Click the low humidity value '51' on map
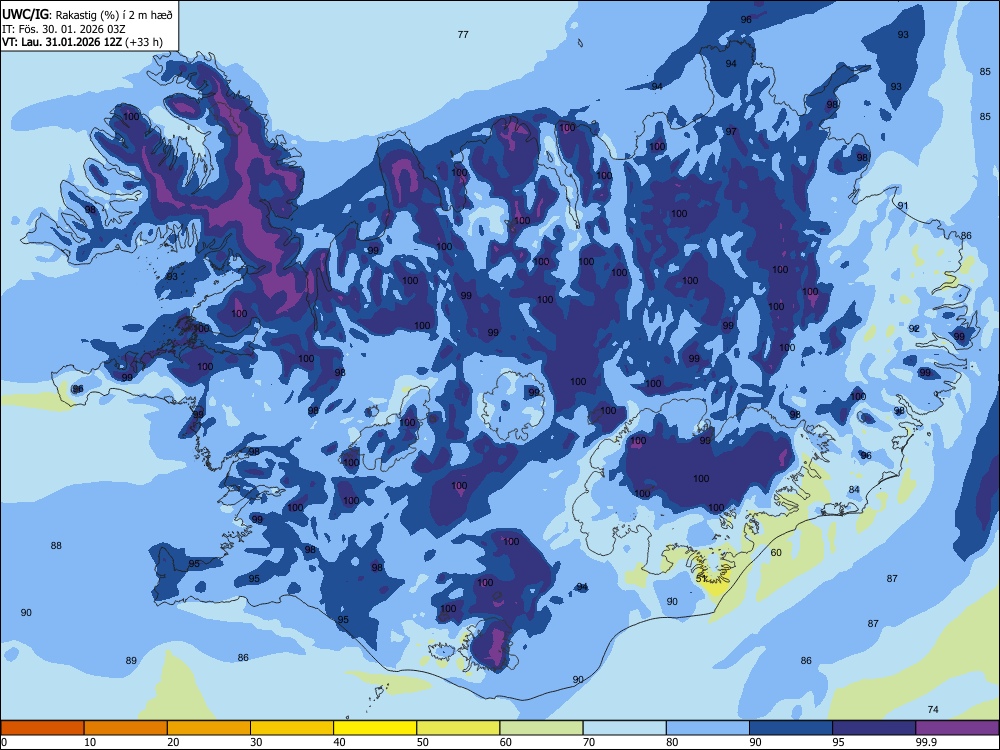This screenshot has height=750, width=1000. 701,578
